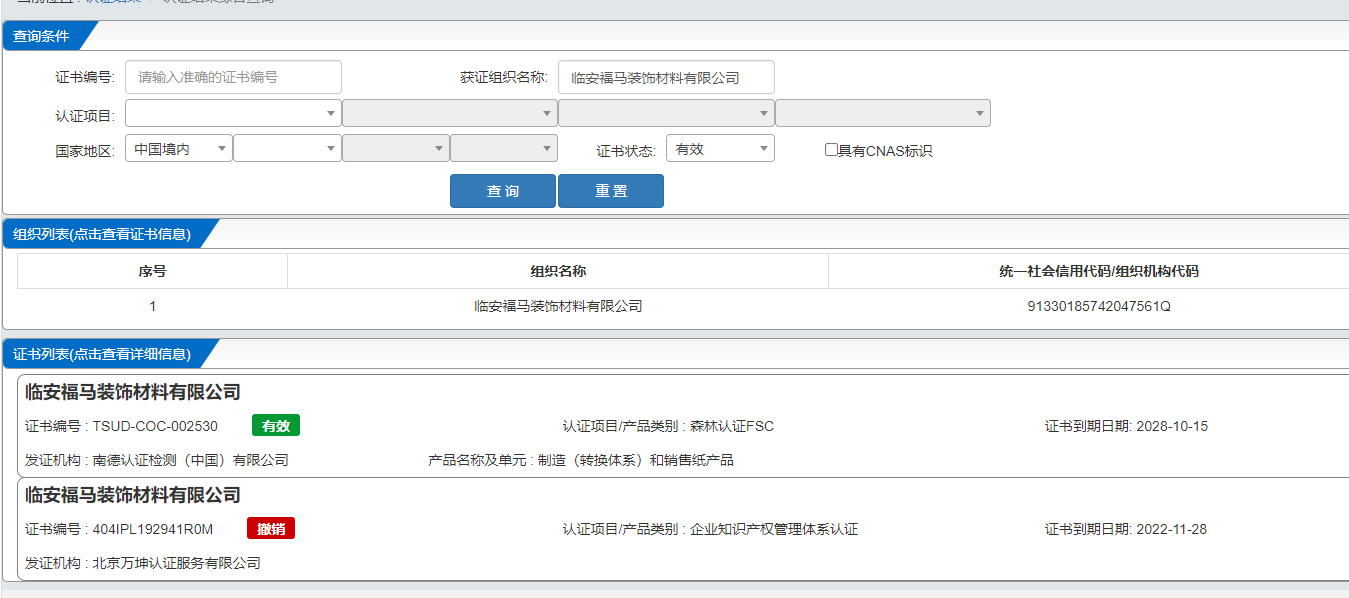Click the green 有效 status badge

[276, 426]
